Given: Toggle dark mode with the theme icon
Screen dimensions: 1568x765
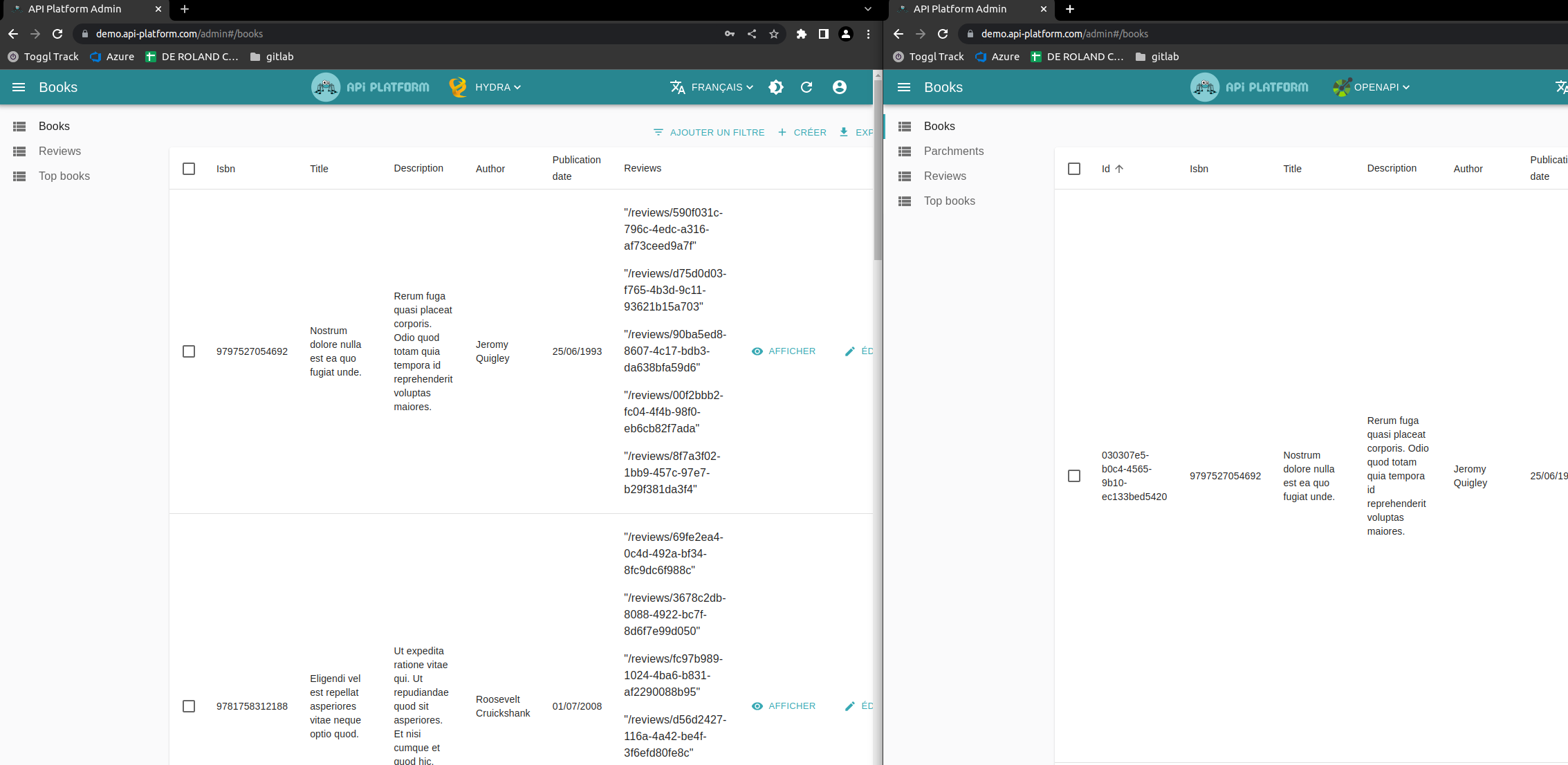Looking at the screenshot, I should coord(776,87).
